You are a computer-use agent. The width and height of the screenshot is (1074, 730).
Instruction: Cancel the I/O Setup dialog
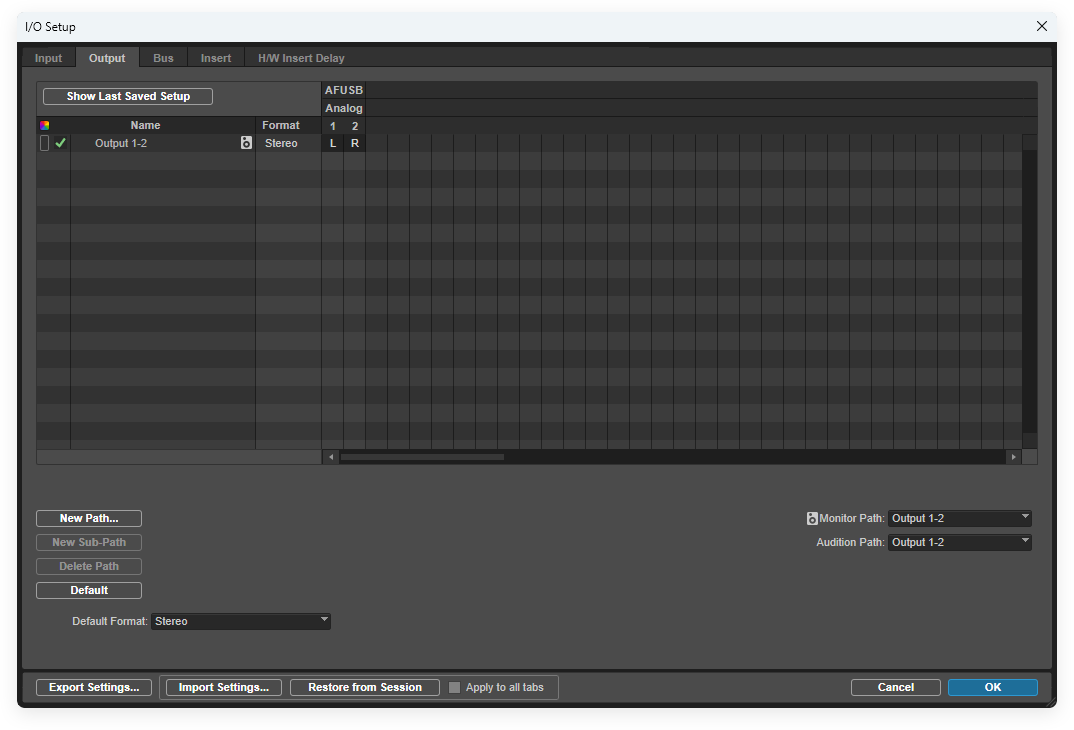[x=896, y=687]
